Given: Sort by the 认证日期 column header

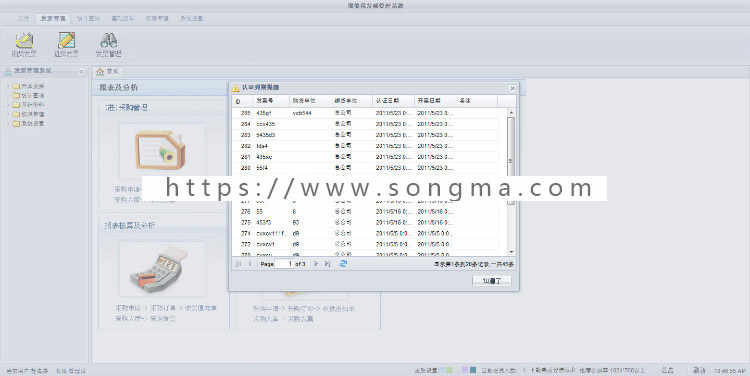Looking at the screenshot, I should click(x=393, y=101).
